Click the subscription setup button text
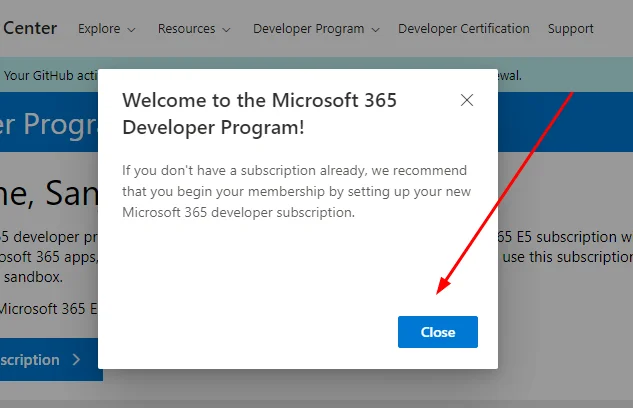 pyautogui.click(x=30, y=360)
